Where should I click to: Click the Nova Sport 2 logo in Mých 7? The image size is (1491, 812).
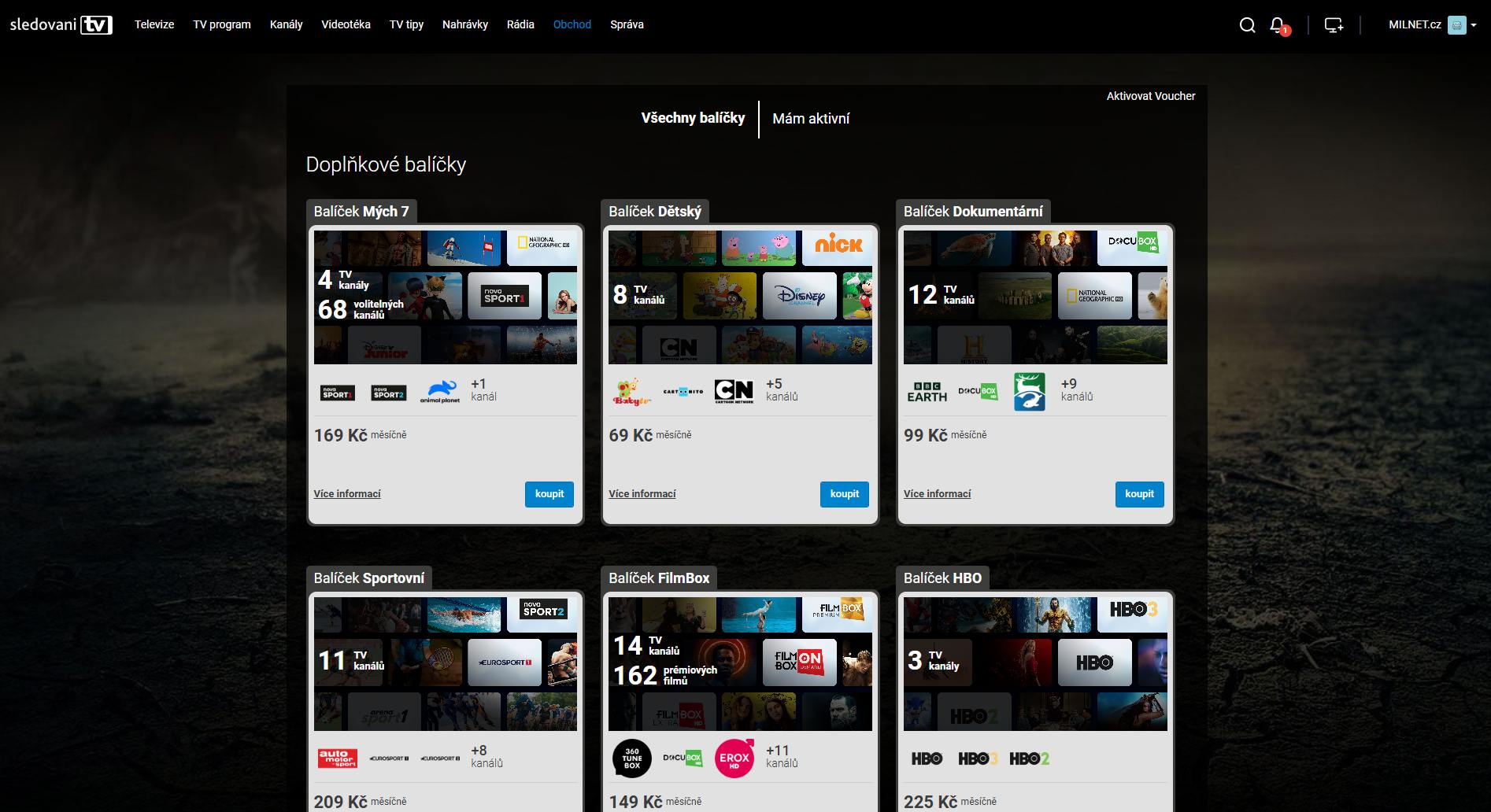(389, 393)
